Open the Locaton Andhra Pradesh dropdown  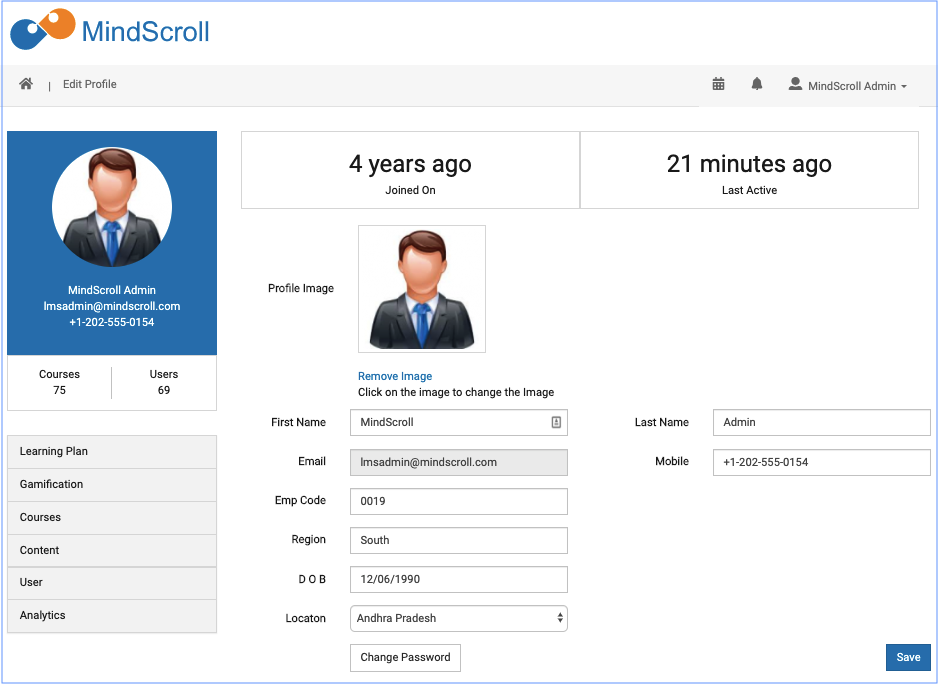coord(459,619)
